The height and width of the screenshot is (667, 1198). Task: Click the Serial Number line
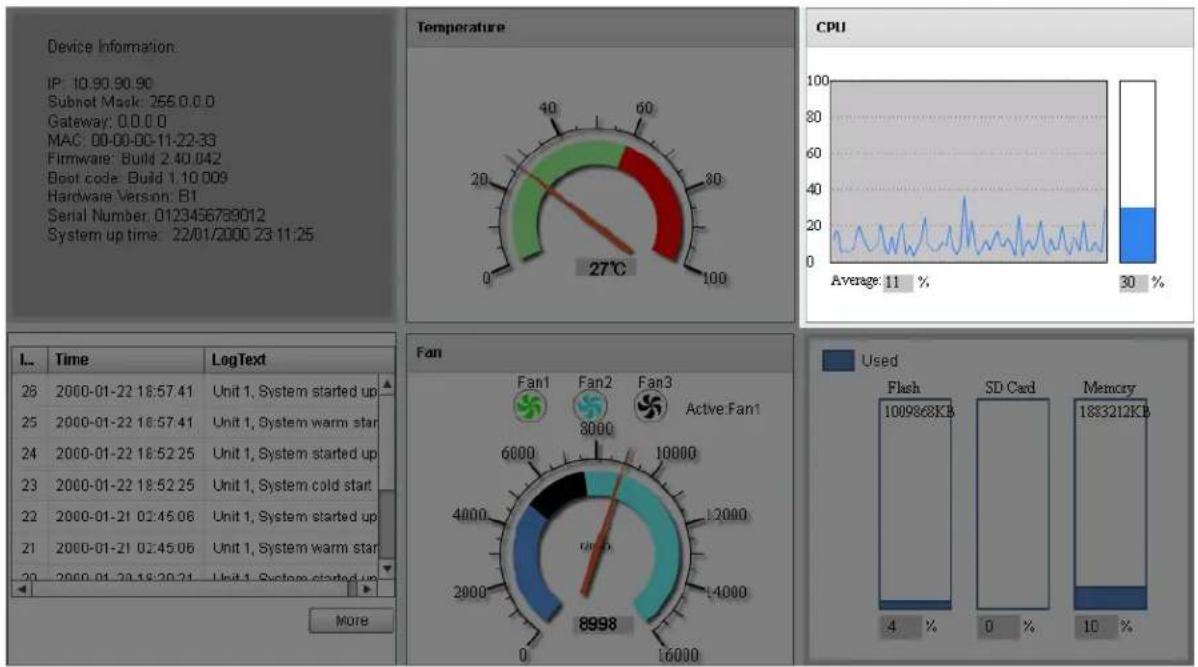point(157,215)
